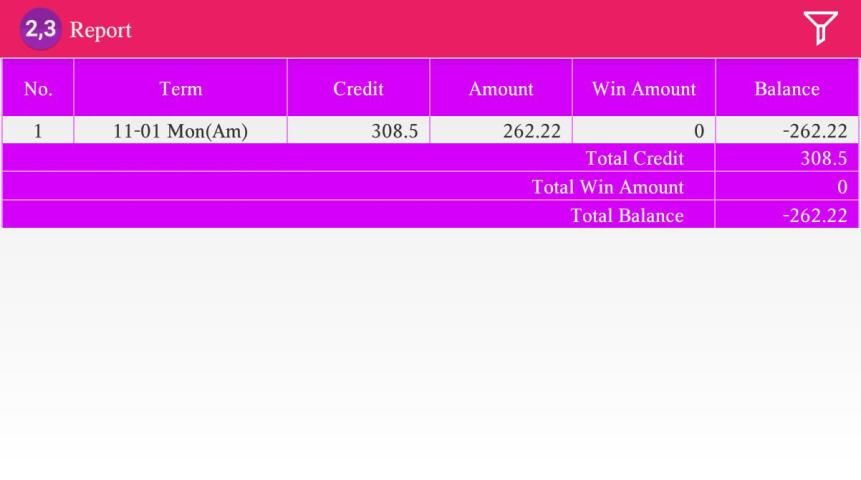Click the Credit column header

coord(358,89)
